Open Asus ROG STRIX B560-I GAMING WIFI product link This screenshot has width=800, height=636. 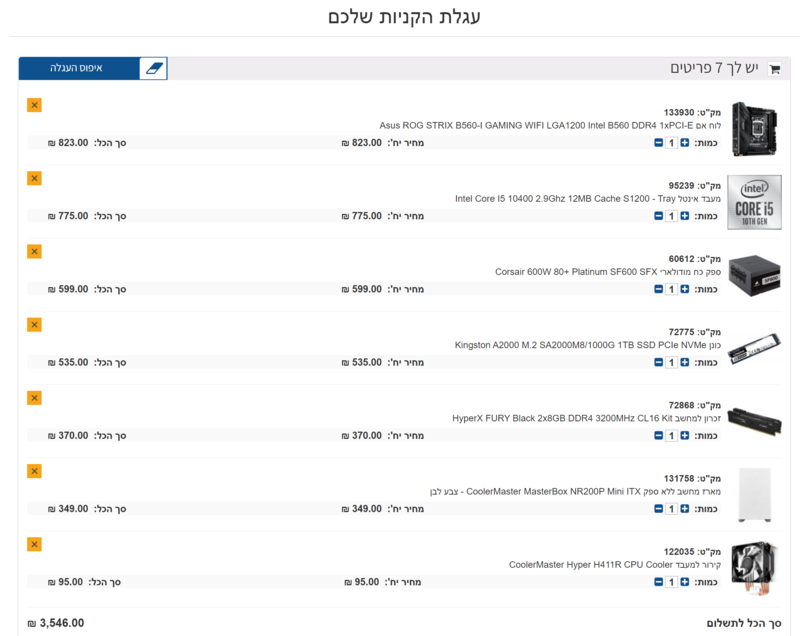[x=550, y=125]
